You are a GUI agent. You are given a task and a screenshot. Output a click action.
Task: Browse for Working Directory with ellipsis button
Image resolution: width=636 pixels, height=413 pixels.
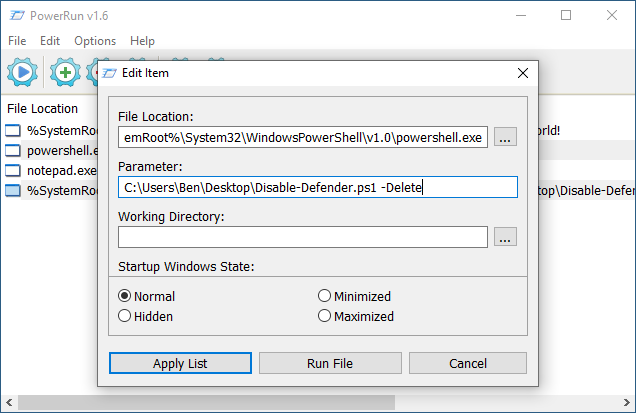click(506, 237)
